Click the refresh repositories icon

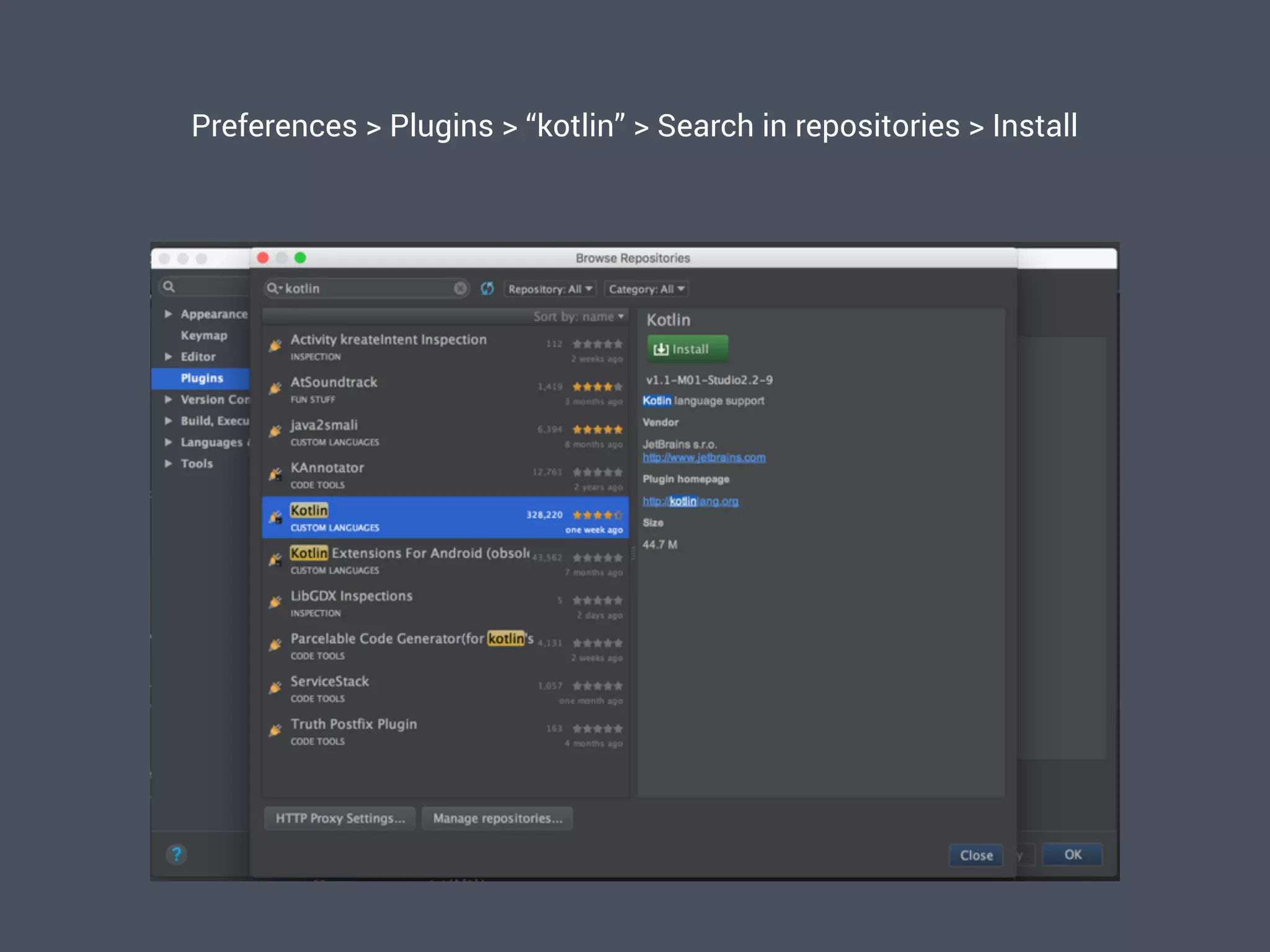[x=487, y=288]
